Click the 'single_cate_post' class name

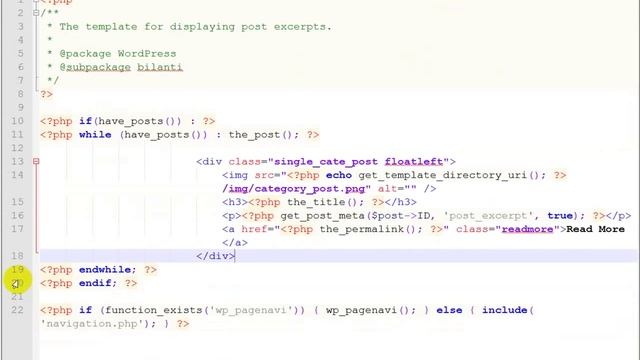326,162
